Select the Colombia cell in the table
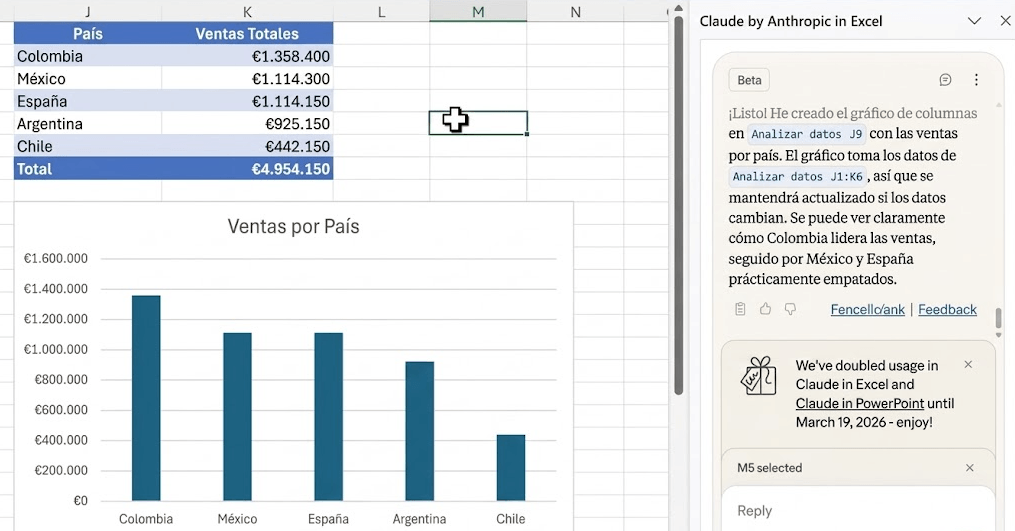 point(87,56)
